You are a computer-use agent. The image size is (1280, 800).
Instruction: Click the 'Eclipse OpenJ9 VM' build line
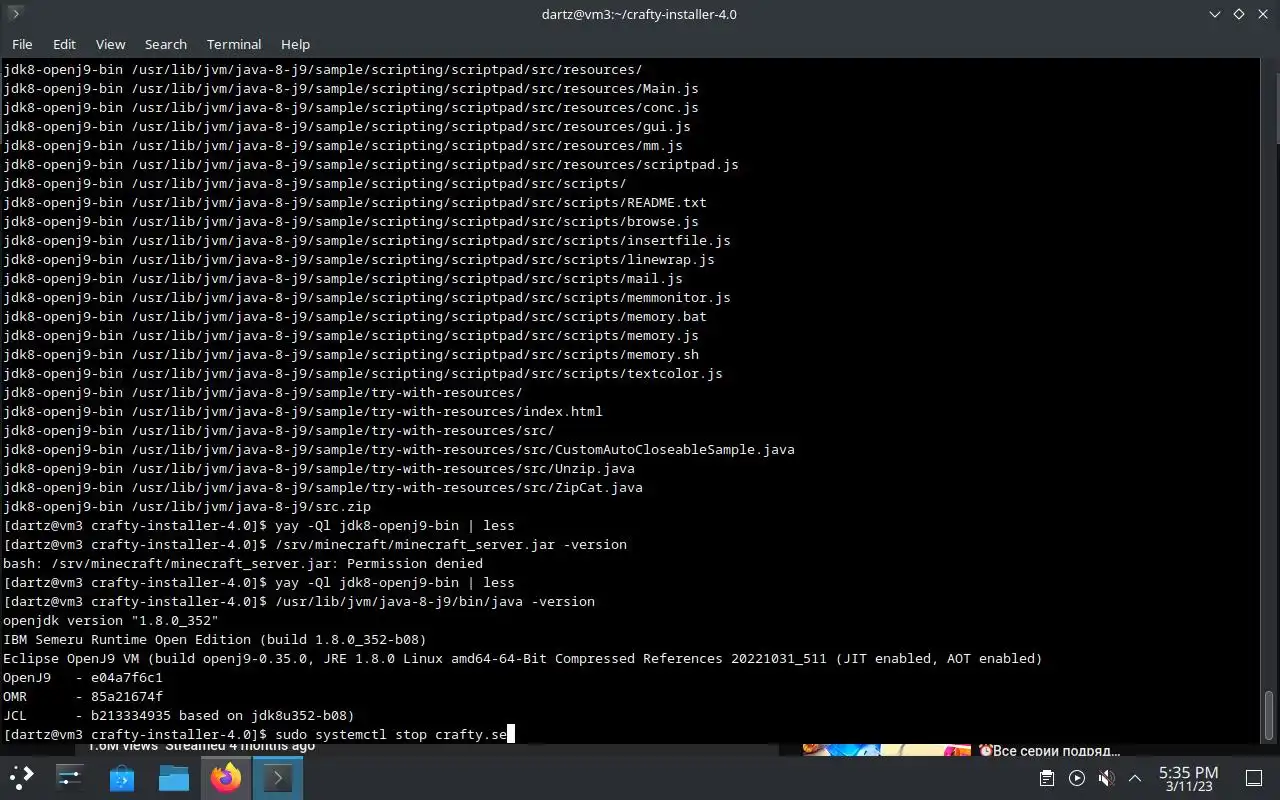pyautogui.click(x=523, y=659)
